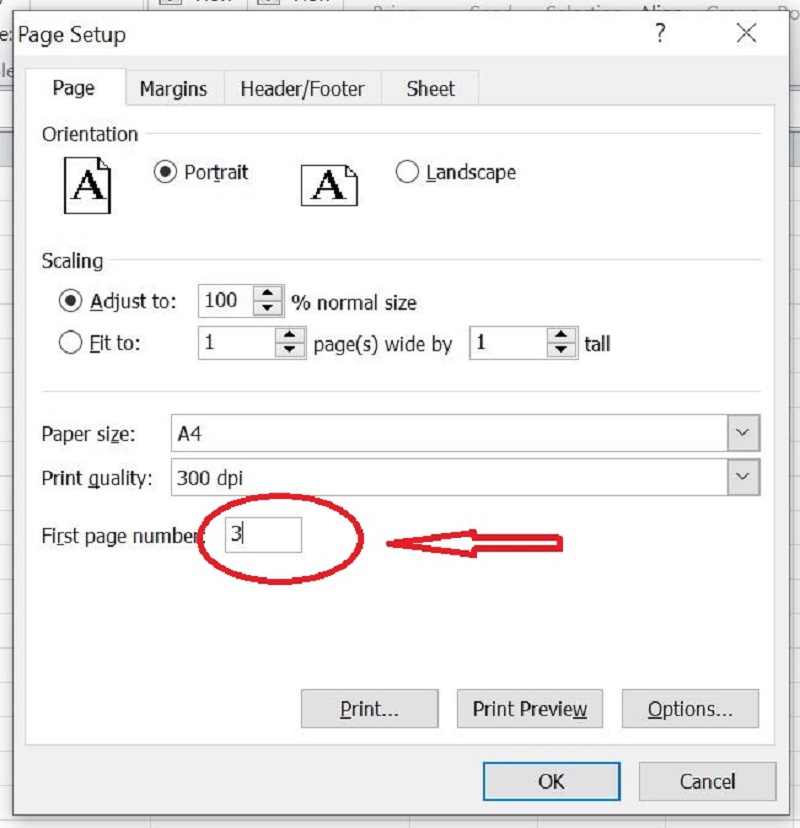800x828 pixels.
Task: Click the portrait page orientation icon
Action: click(87, 185)
